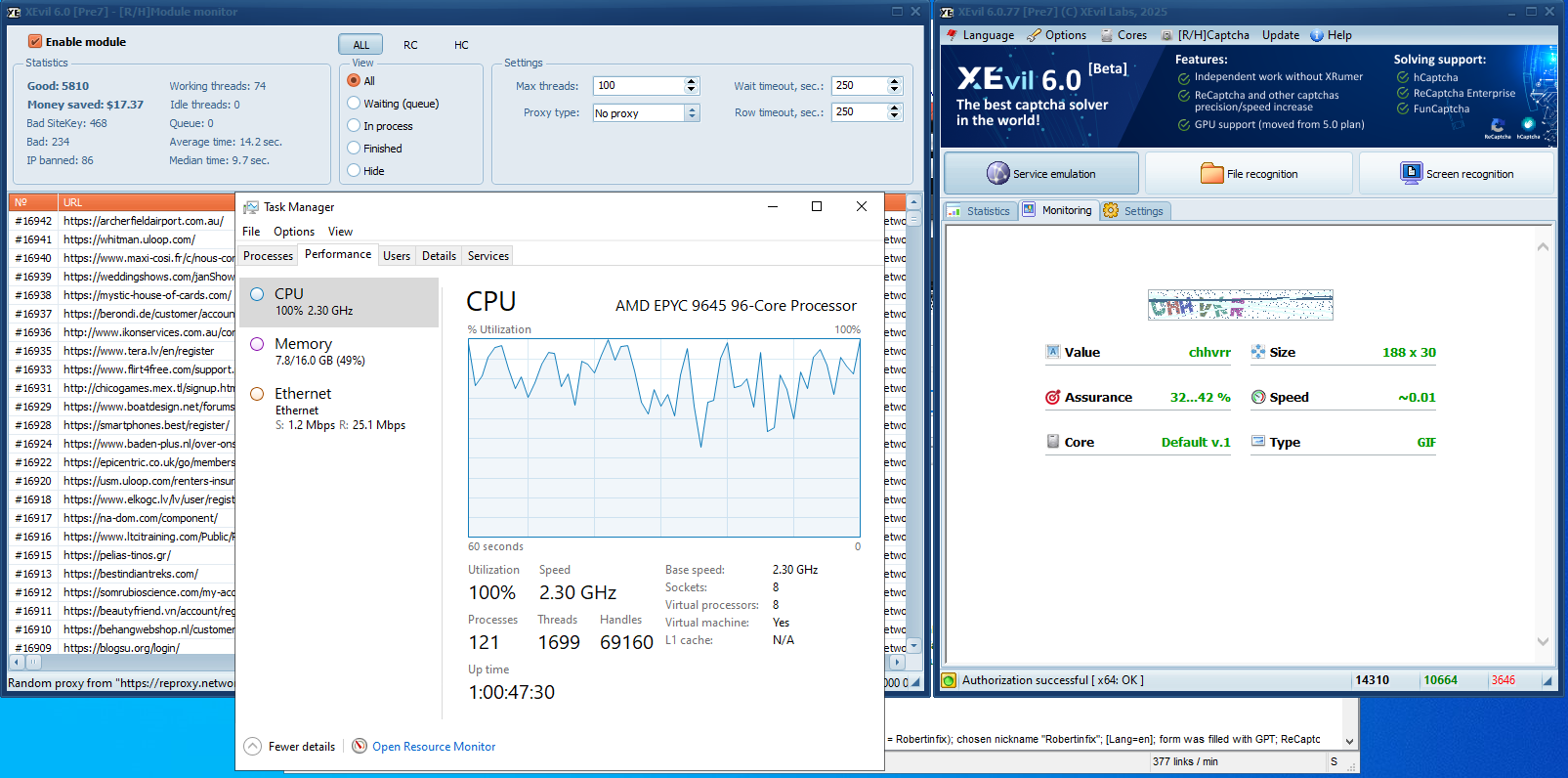Viewport: 1568px width, 778px height.
Task: Open the Options menu in Task Manager
Action: (293, 232)
